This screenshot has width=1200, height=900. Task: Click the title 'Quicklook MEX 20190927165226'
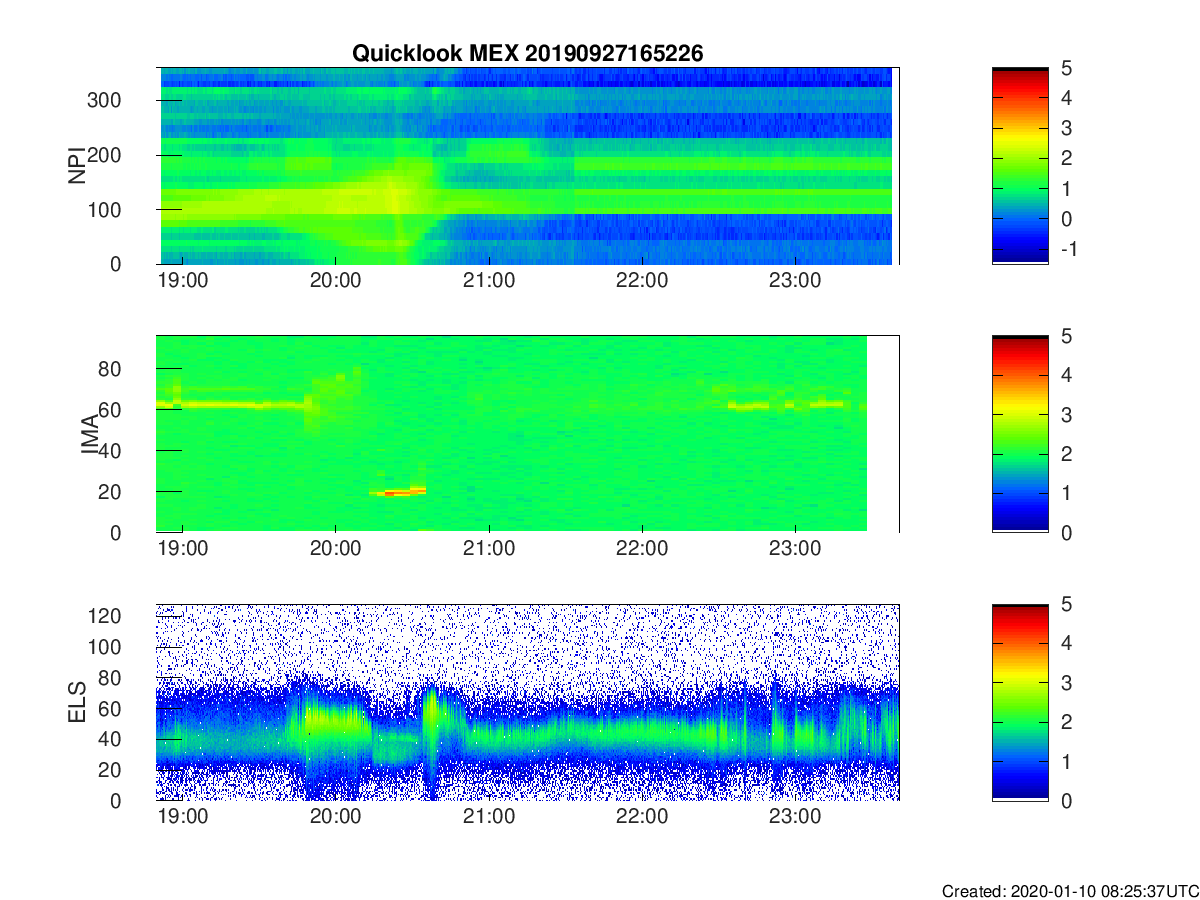point(527,54)
